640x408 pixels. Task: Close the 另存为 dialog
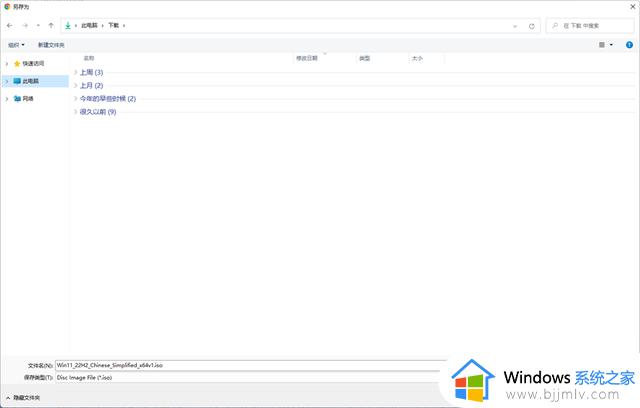[x=633, y=7]
